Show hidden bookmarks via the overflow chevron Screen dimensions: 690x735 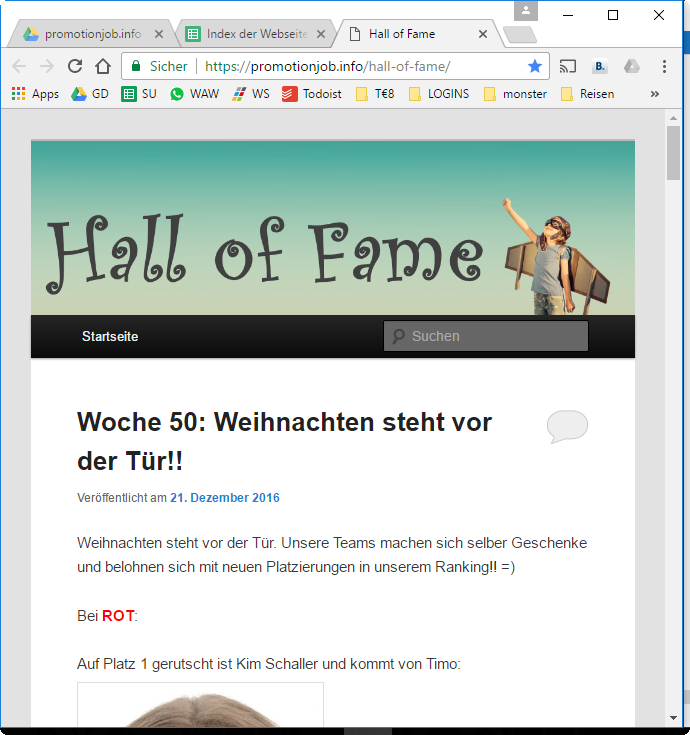[655, 94]
